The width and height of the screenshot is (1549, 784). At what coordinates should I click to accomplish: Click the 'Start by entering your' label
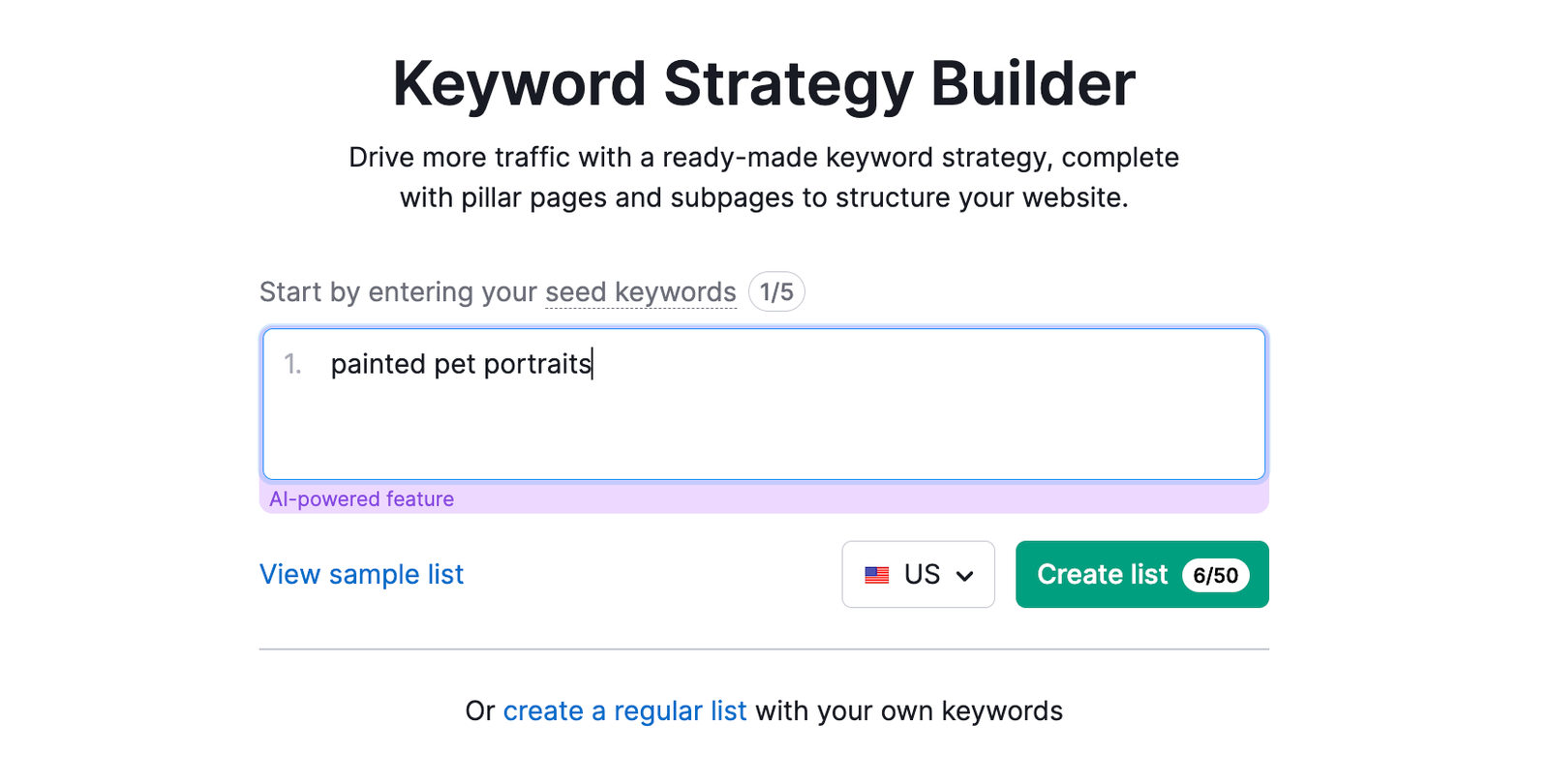point(397,291)
